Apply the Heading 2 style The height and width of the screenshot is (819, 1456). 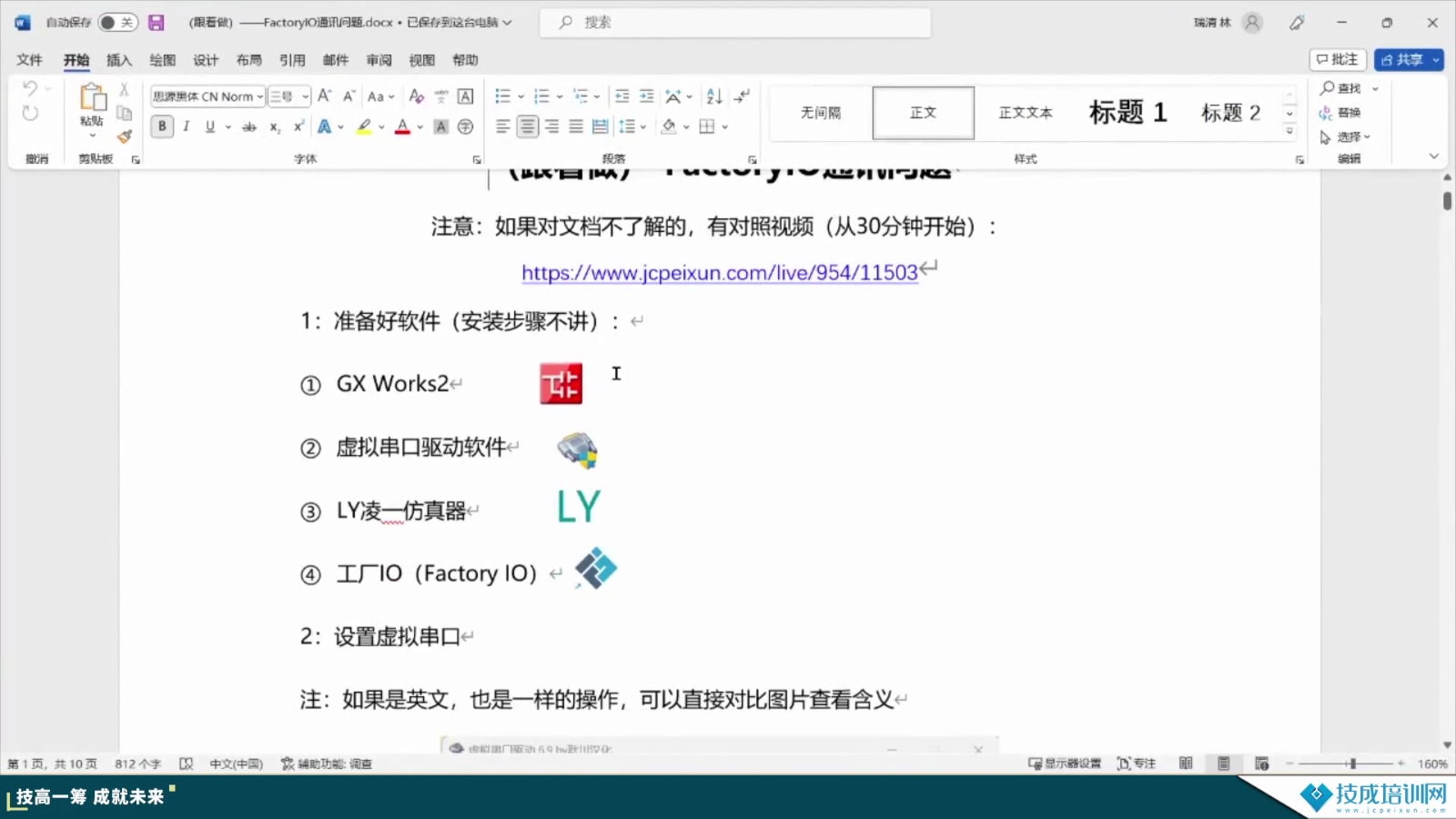[1230, 113]
